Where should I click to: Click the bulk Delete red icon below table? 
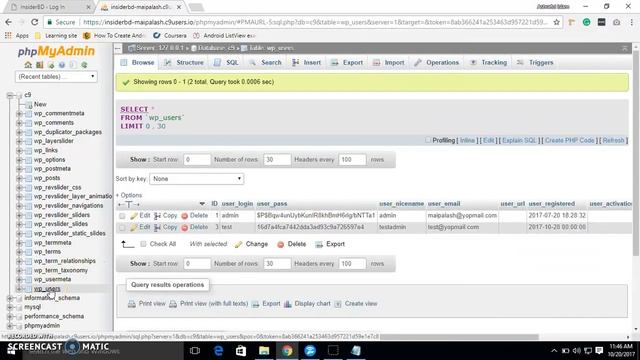tap(280, 244)
